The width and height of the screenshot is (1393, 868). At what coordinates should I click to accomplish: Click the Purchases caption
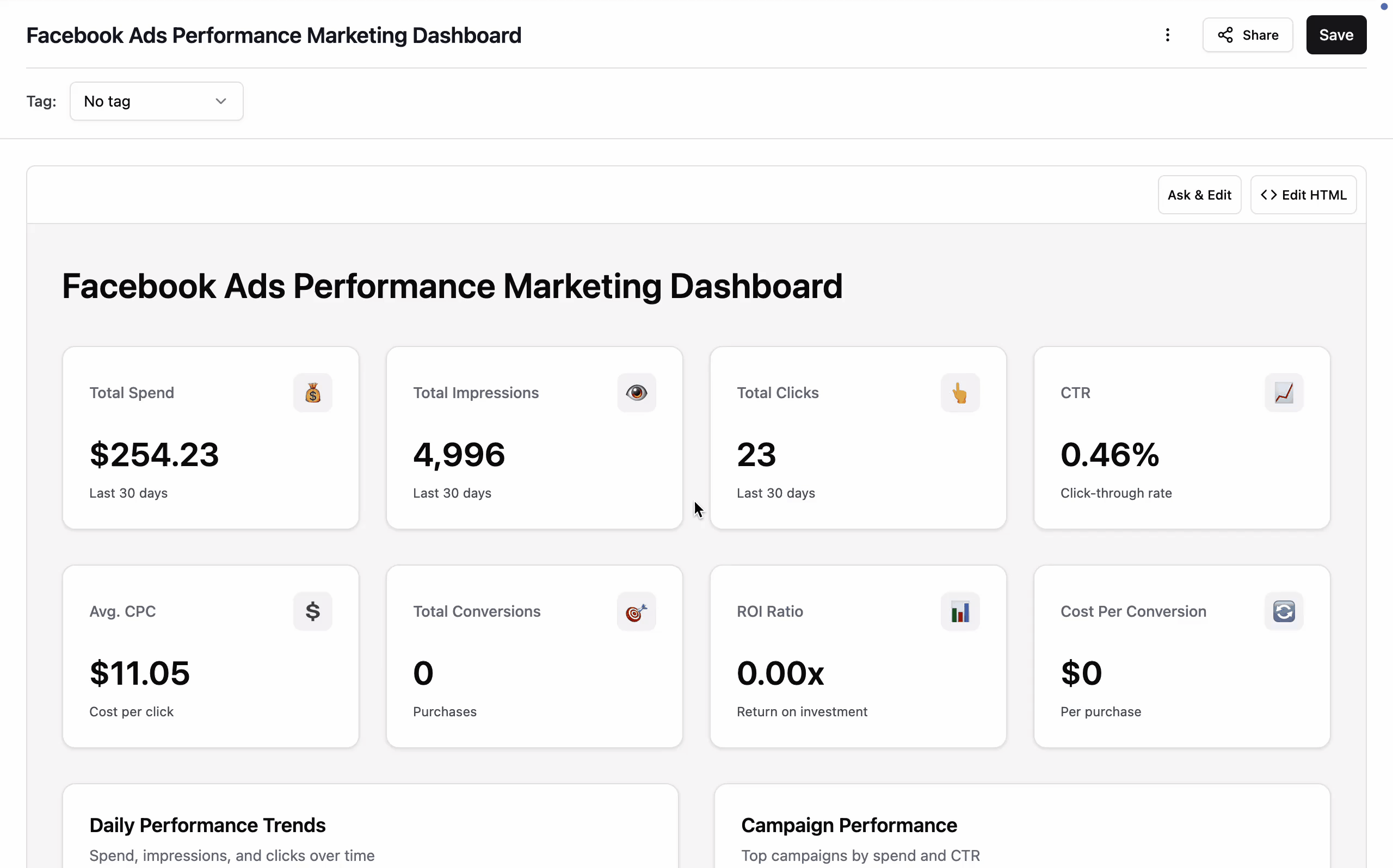point(445,712)
